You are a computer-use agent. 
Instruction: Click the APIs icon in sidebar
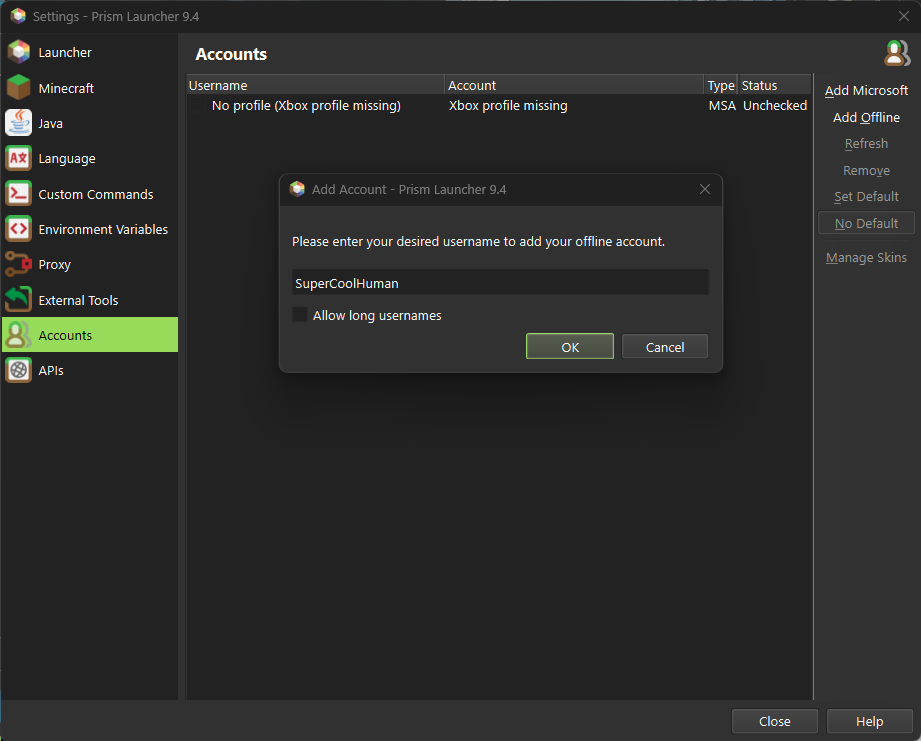(x=19, y=370)
